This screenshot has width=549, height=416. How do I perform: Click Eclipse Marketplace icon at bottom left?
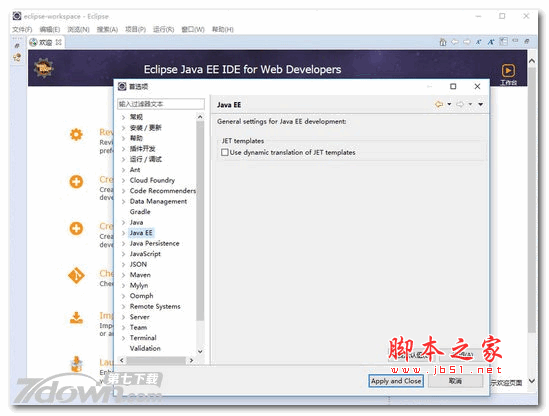[x=76, y=364]
